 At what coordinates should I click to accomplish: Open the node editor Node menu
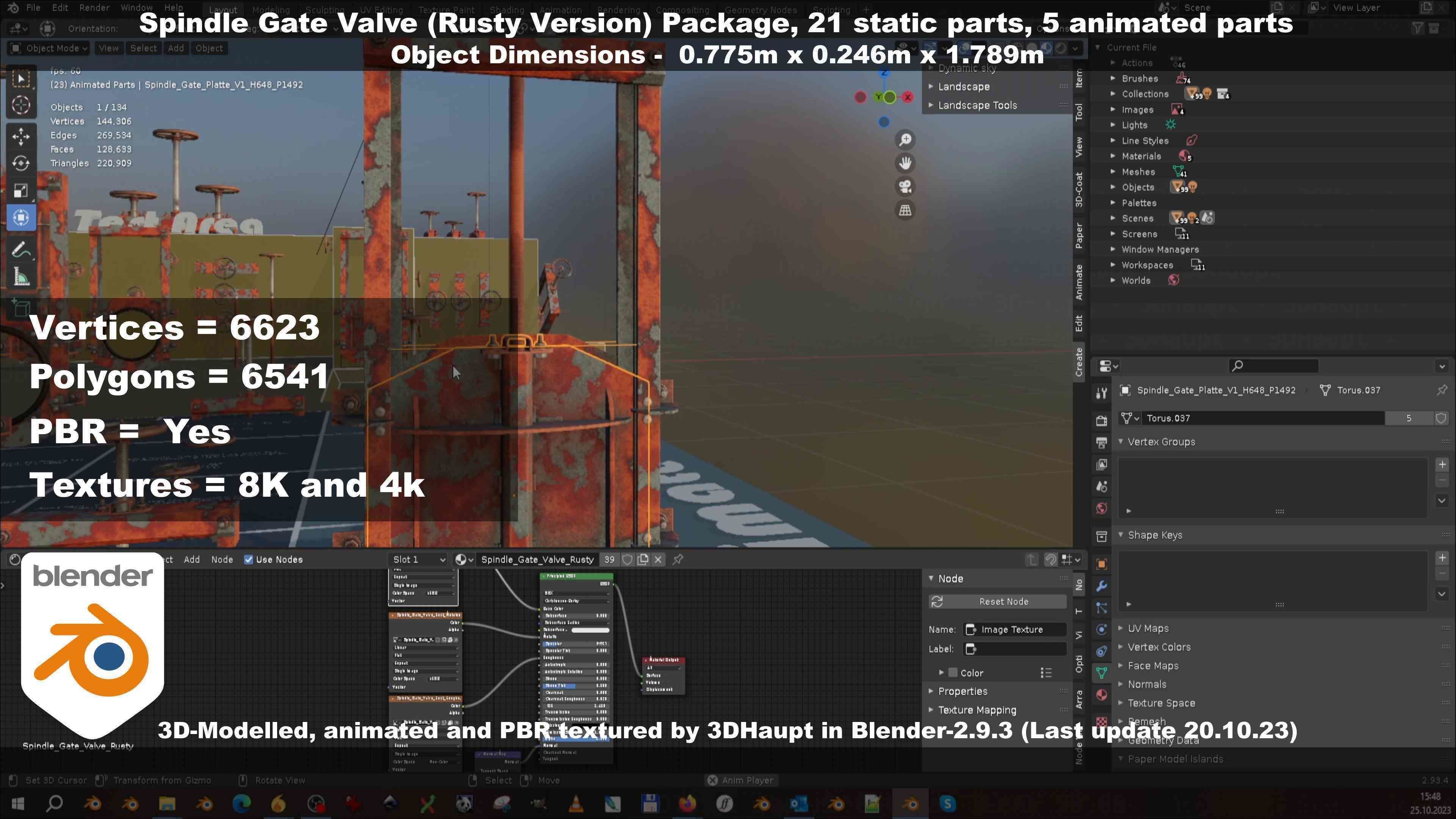222,560
